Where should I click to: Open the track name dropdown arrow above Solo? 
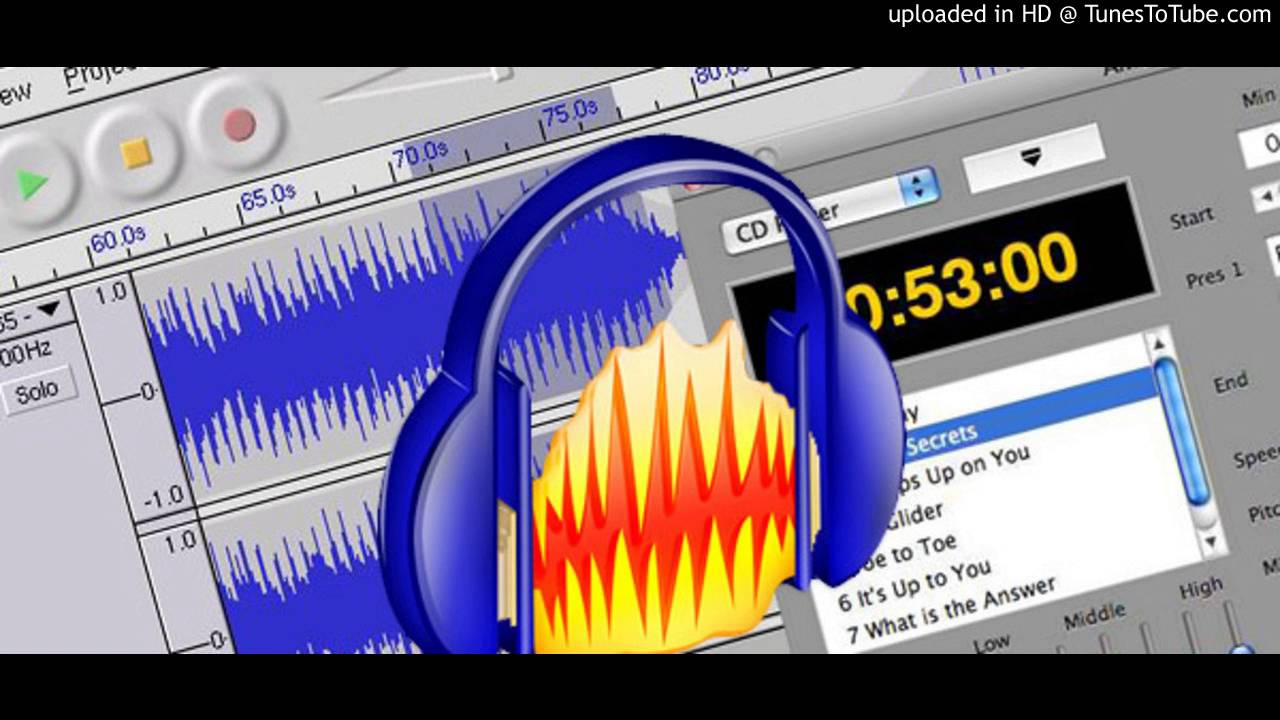(x=47, y=309)
